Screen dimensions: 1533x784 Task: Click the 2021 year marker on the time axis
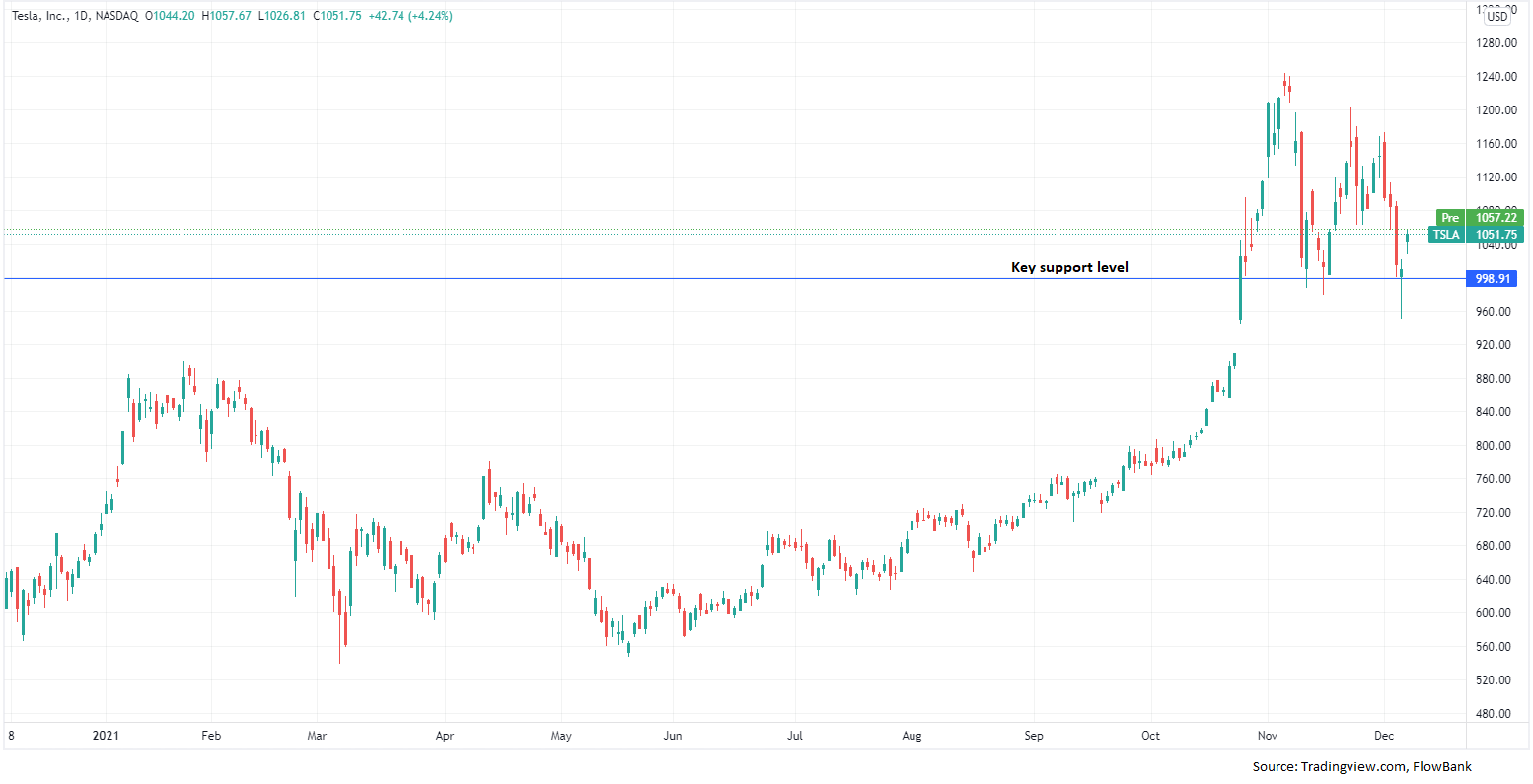[105, 736]
